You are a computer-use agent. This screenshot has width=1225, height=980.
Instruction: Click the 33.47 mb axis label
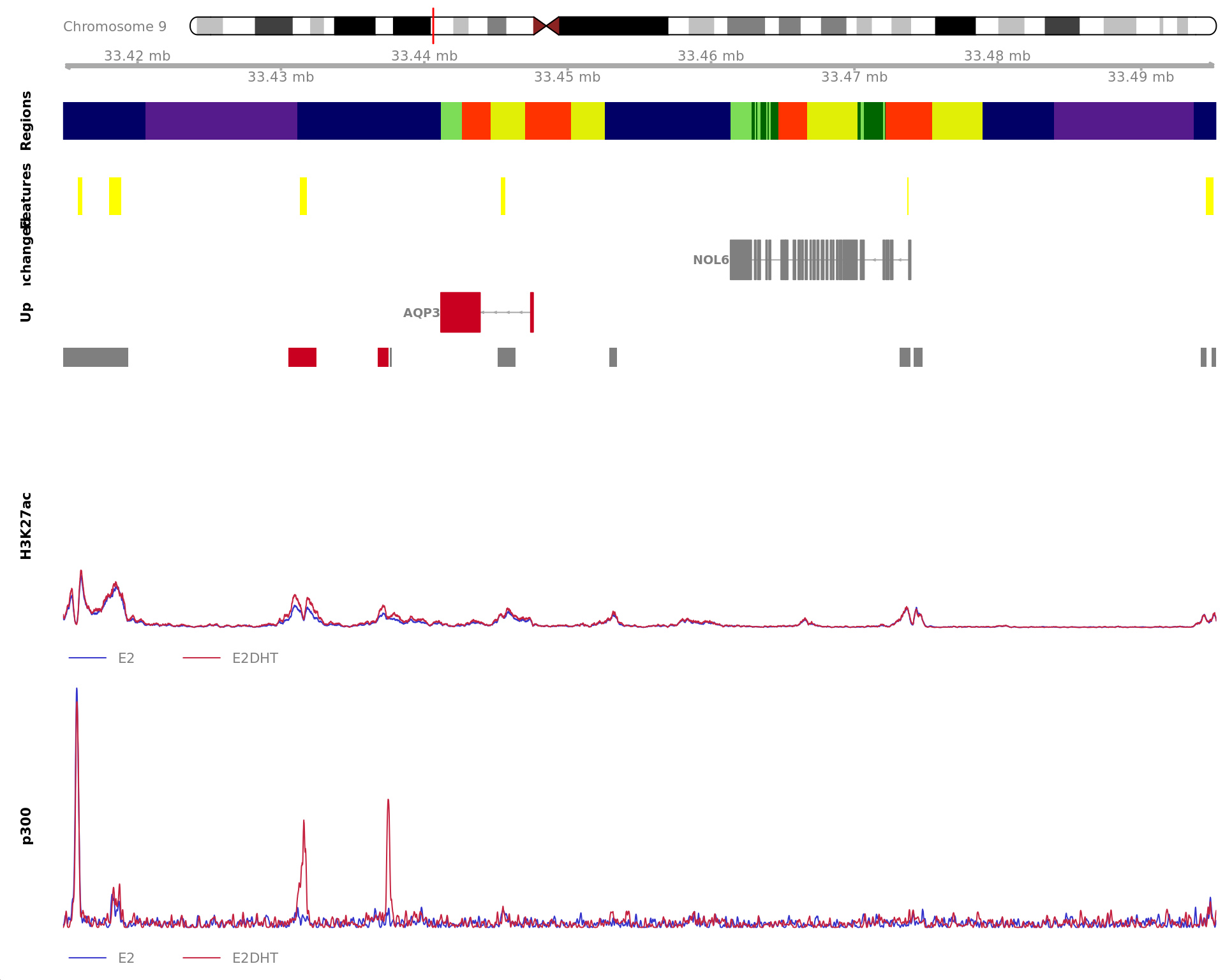point(854,77)
